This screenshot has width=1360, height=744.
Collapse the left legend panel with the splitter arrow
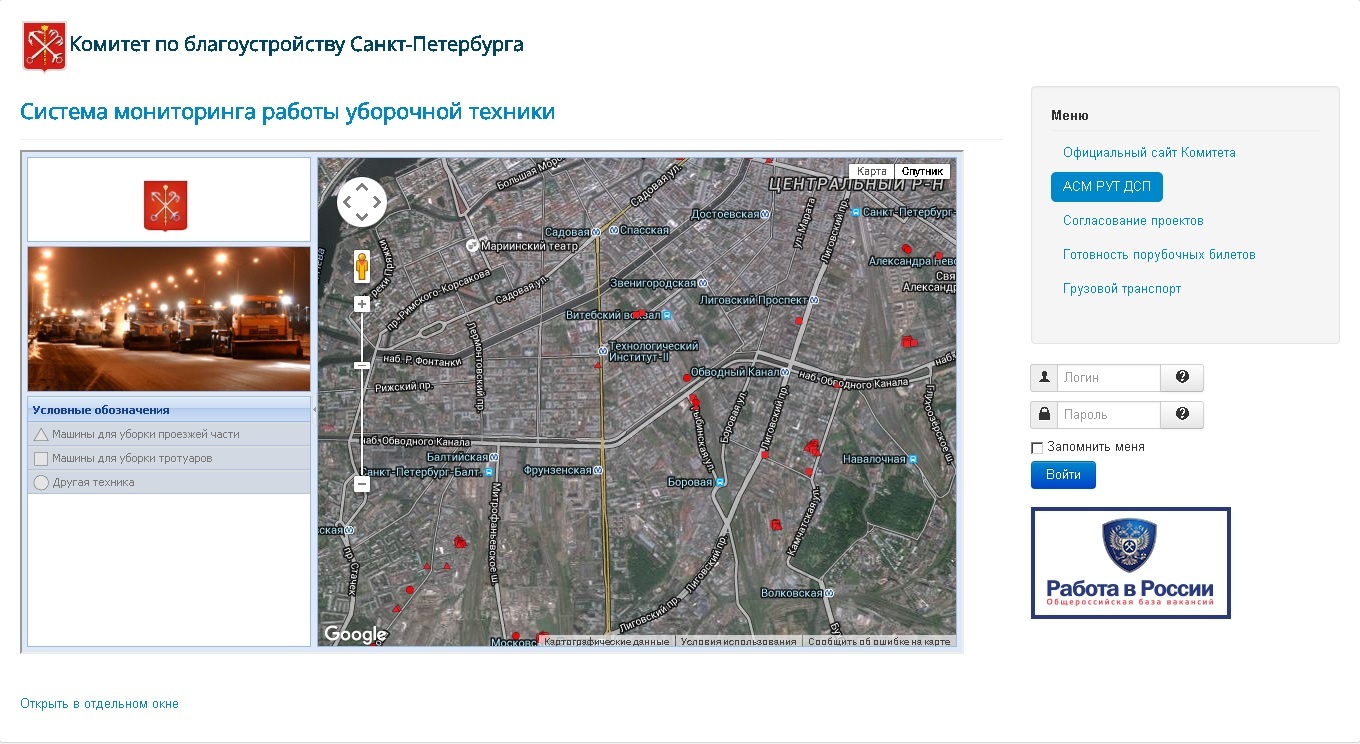[314, 410]
